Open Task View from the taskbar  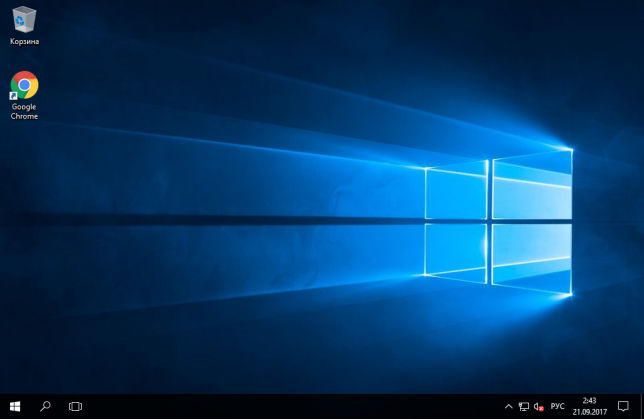point(75,406)
